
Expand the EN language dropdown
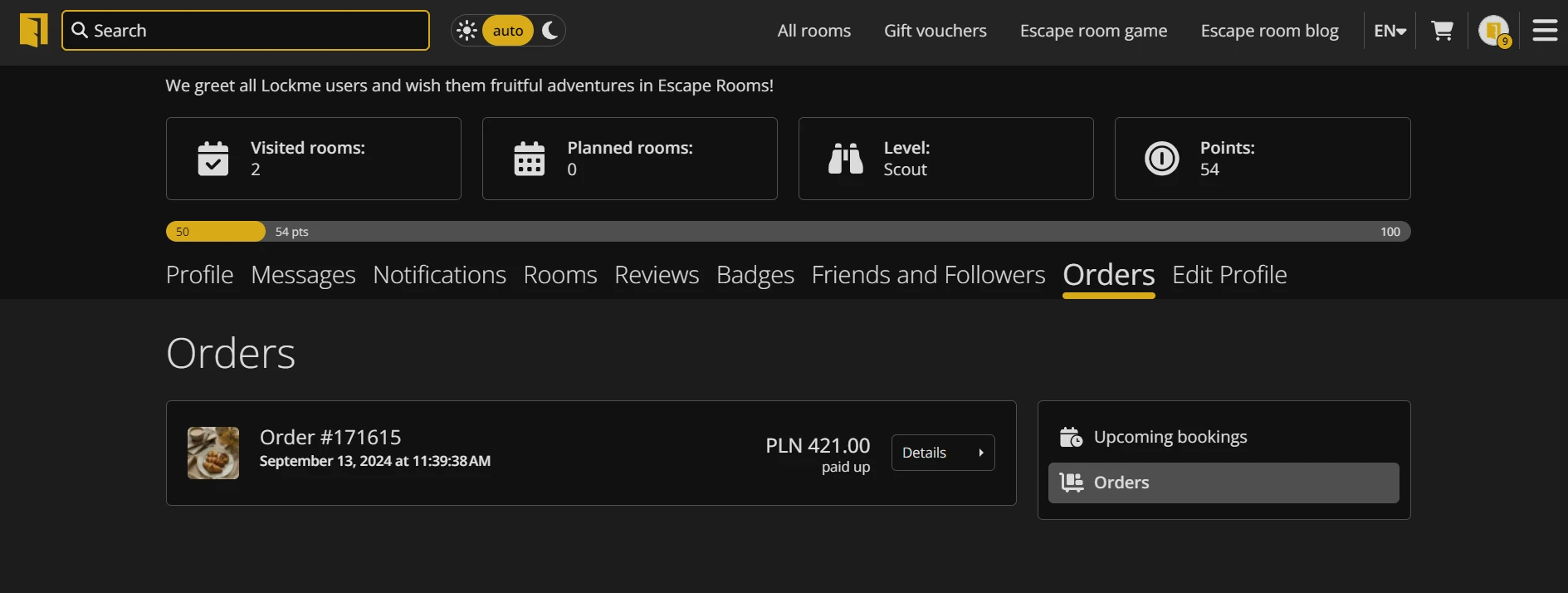(1390, 31)
